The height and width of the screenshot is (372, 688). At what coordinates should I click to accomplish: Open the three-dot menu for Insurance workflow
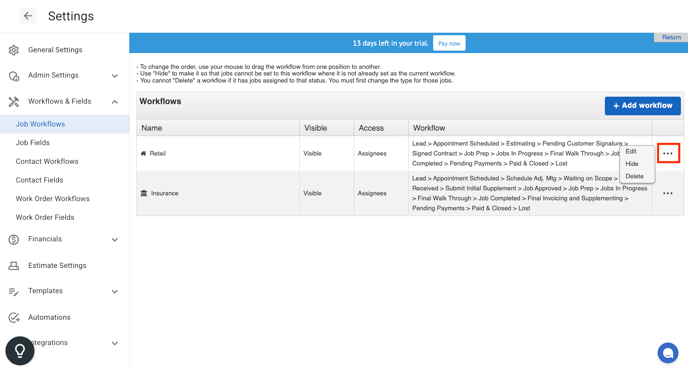(x=668, y=193)
